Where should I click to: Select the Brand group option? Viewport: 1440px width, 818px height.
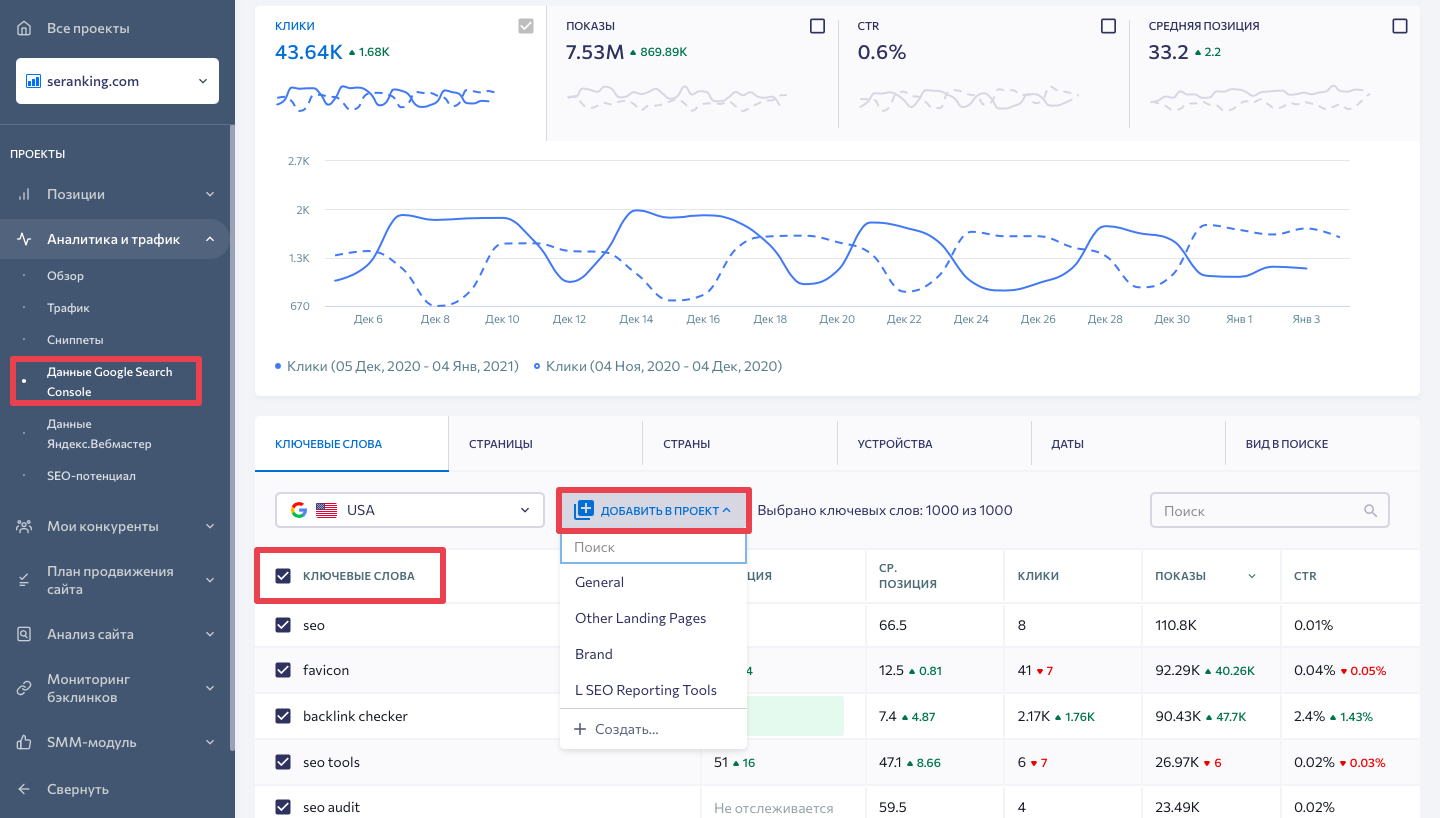(653, 654)
